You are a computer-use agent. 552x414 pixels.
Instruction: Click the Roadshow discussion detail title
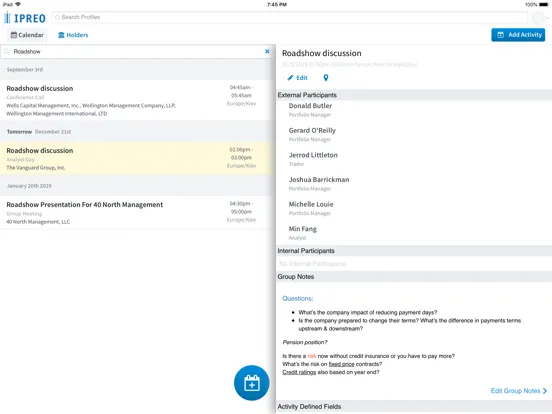321,53
